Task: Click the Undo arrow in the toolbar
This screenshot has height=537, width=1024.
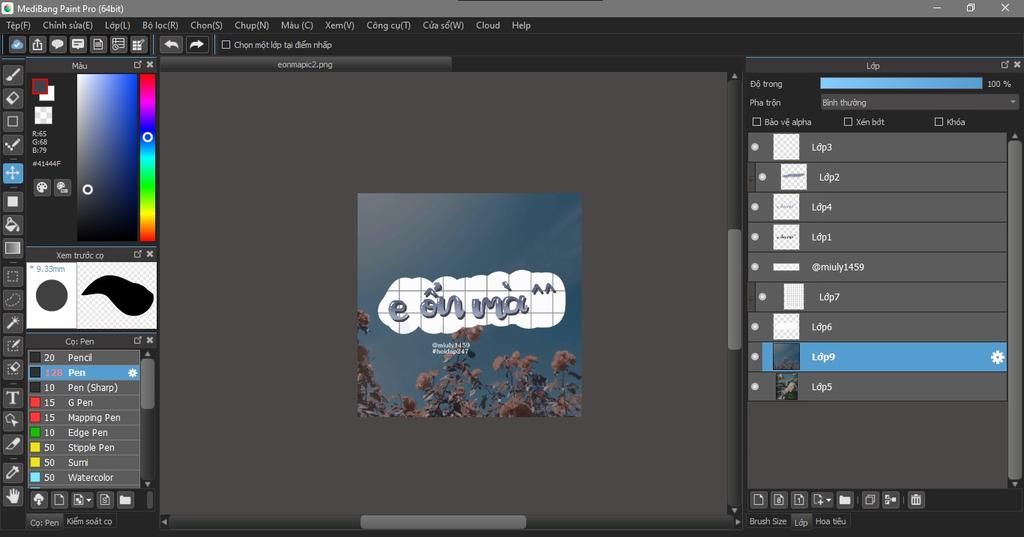Action: 171,44
